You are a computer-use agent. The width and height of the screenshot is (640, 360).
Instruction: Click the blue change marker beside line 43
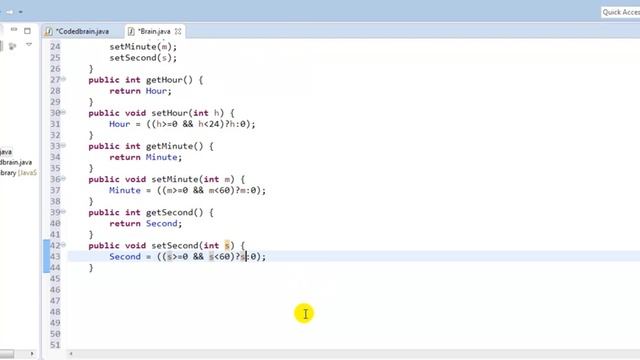pyautogui.click(x=47, y=256)
